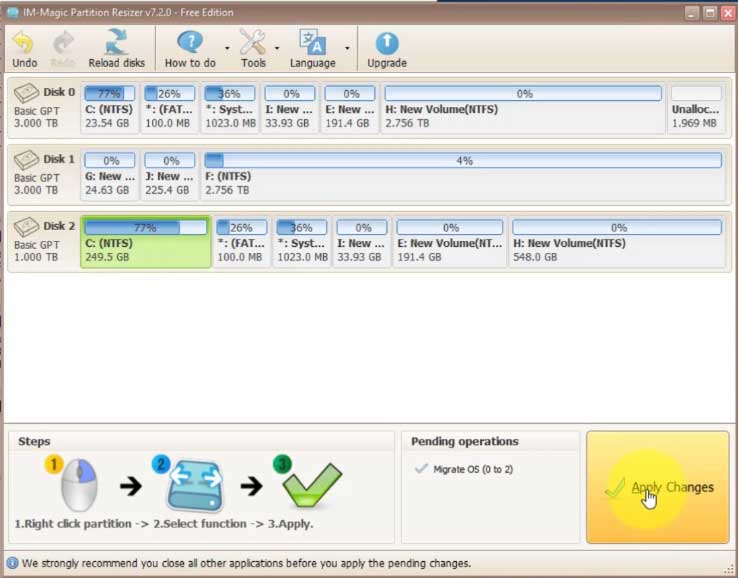Select Disk 0 H: New Volume 2.756 TB partition
This screenshot has height=578, width=738.
point(523,108)
